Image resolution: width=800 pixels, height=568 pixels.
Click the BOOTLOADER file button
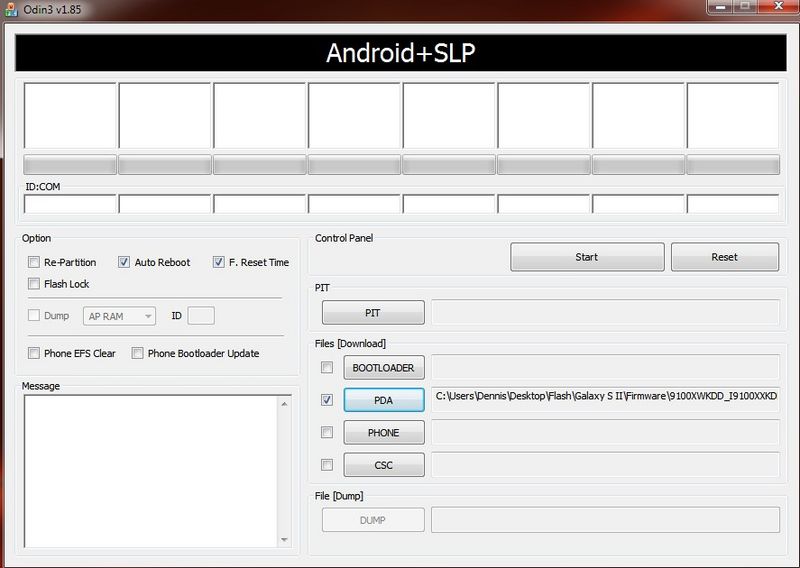(x=383, y=367)
